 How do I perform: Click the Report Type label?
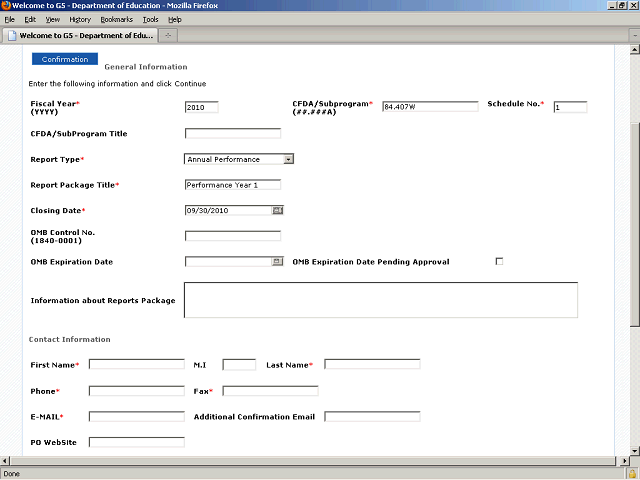(x=55, y=159)
